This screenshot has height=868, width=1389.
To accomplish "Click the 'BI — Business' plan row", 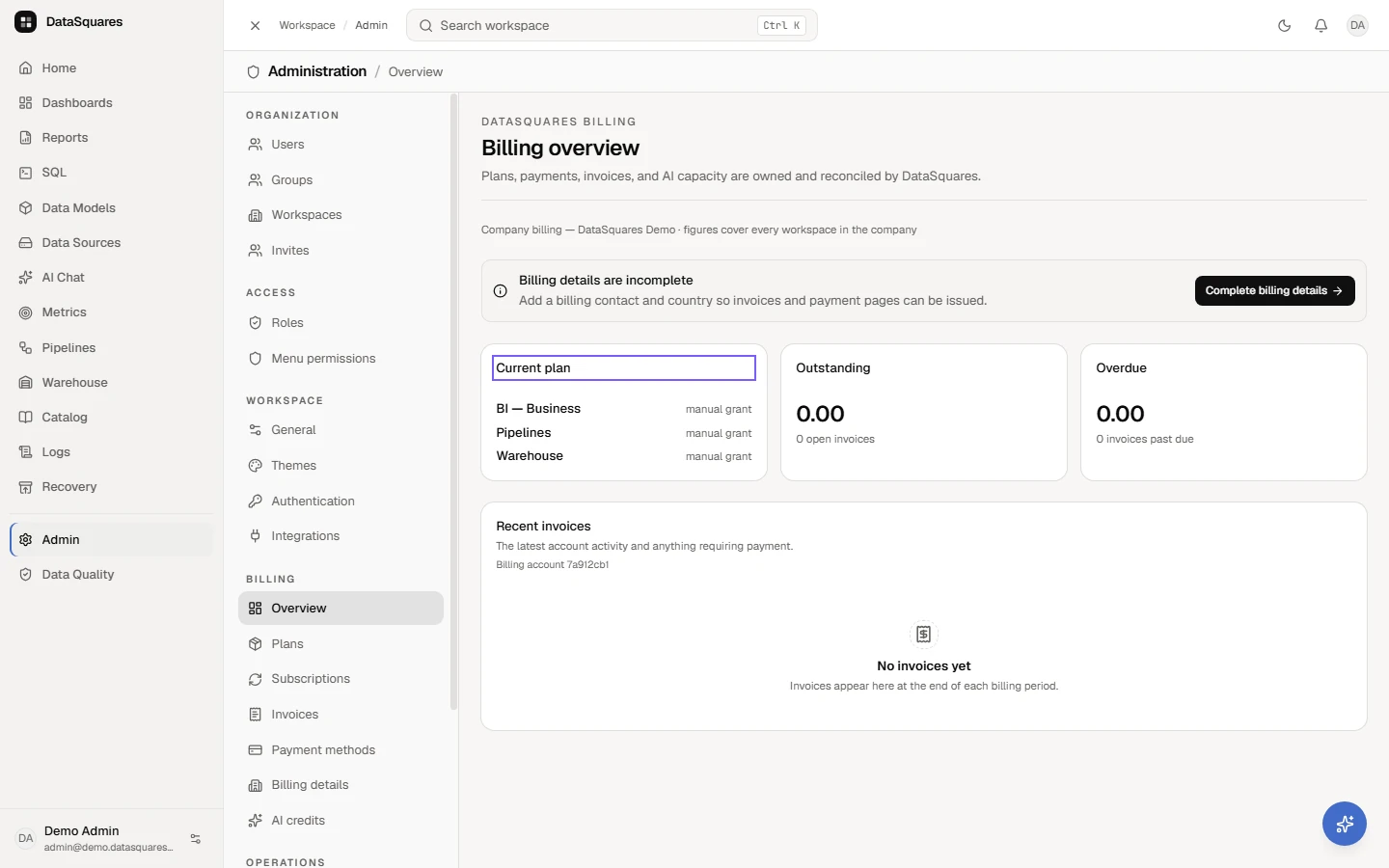I will (623, 409).
